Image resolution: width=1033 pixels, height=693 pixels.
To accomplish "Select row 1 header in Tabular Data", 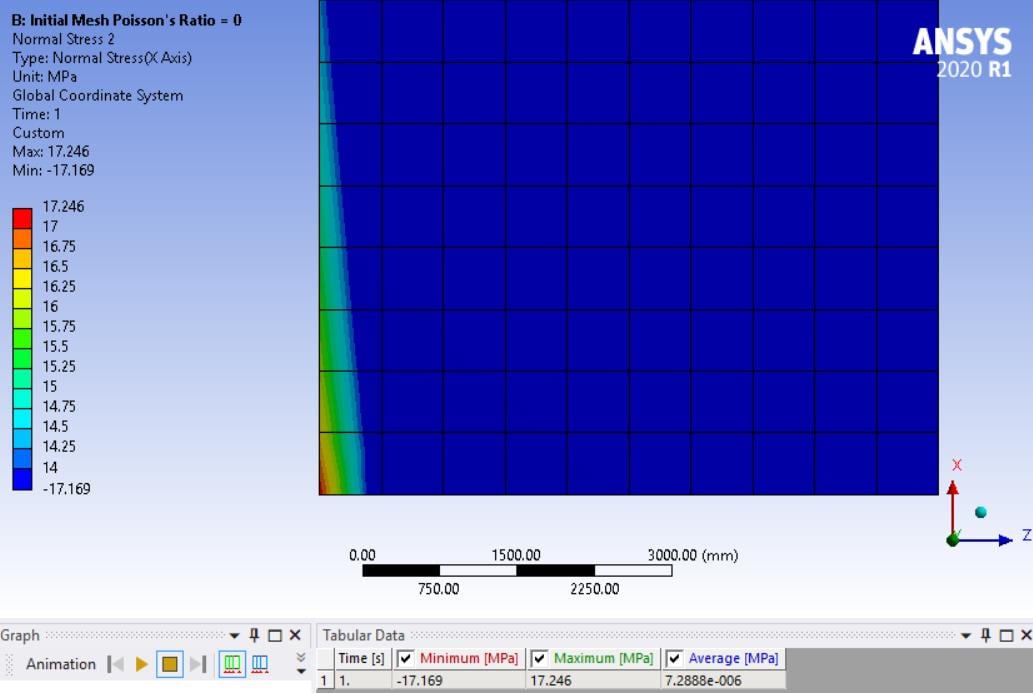I will click(x=324, y=680).
